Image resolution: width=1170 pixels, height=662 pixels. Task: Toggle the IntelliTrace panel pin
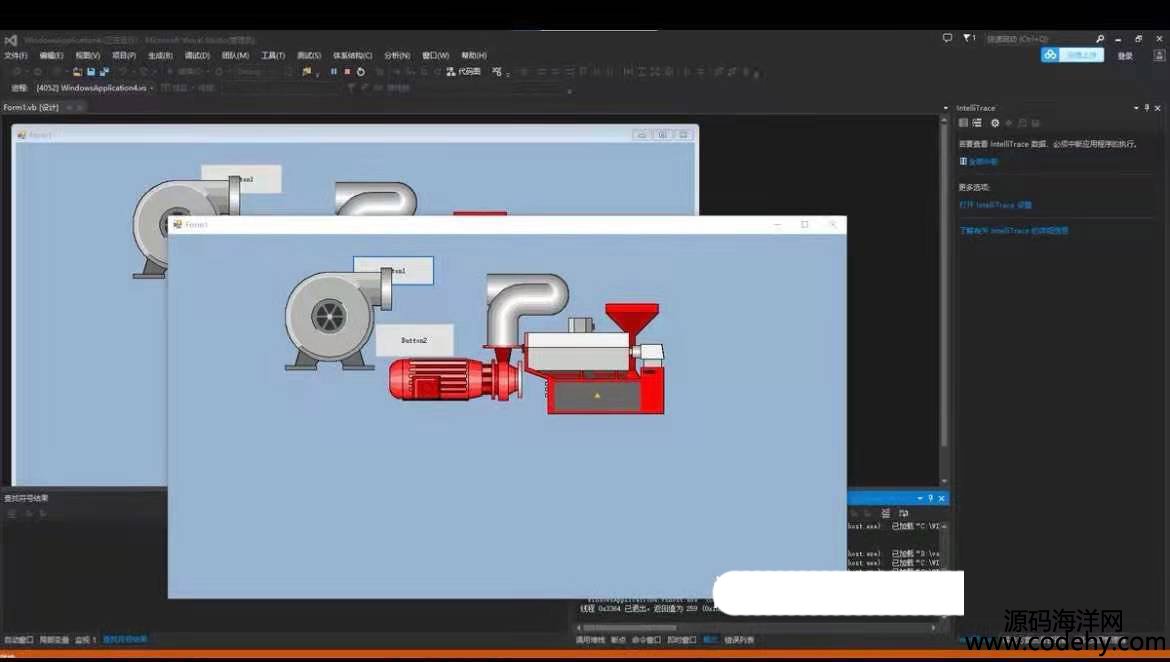click(1147, 108)
